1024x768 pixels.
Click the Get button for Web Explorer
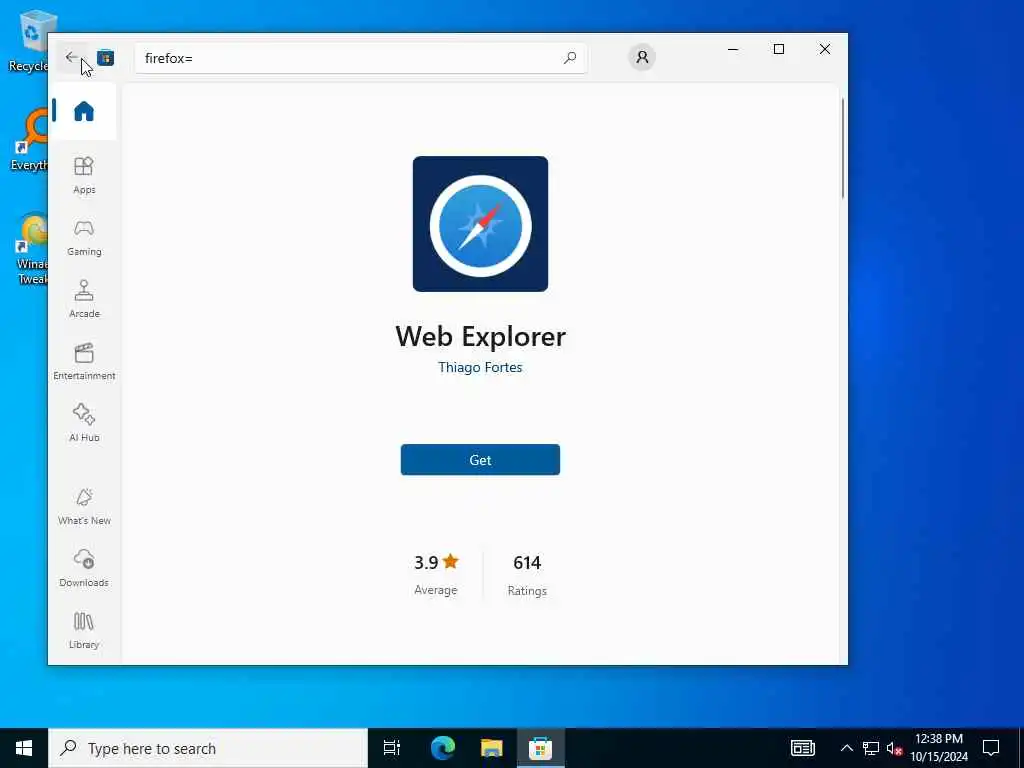[x=480, y=460]
